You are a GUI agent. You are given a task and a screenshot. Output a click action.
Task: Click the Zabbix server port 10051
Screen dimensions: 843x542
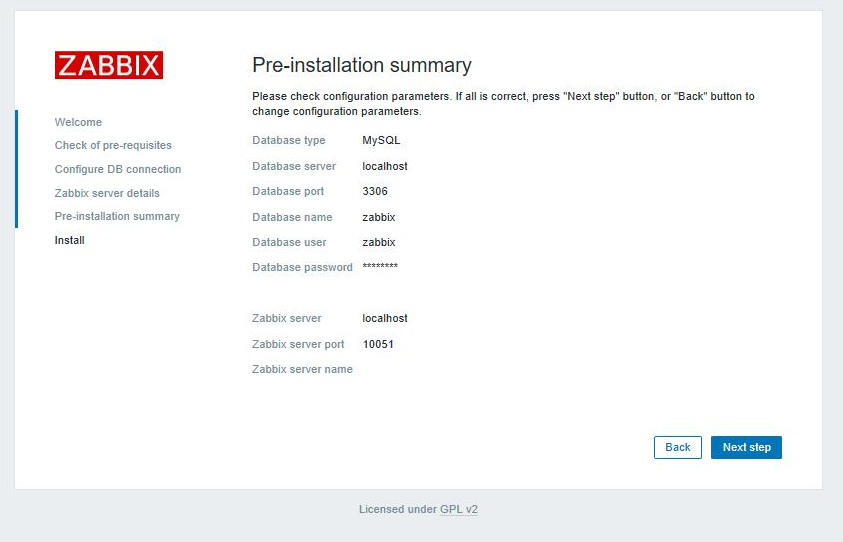(x=378, y=344)
